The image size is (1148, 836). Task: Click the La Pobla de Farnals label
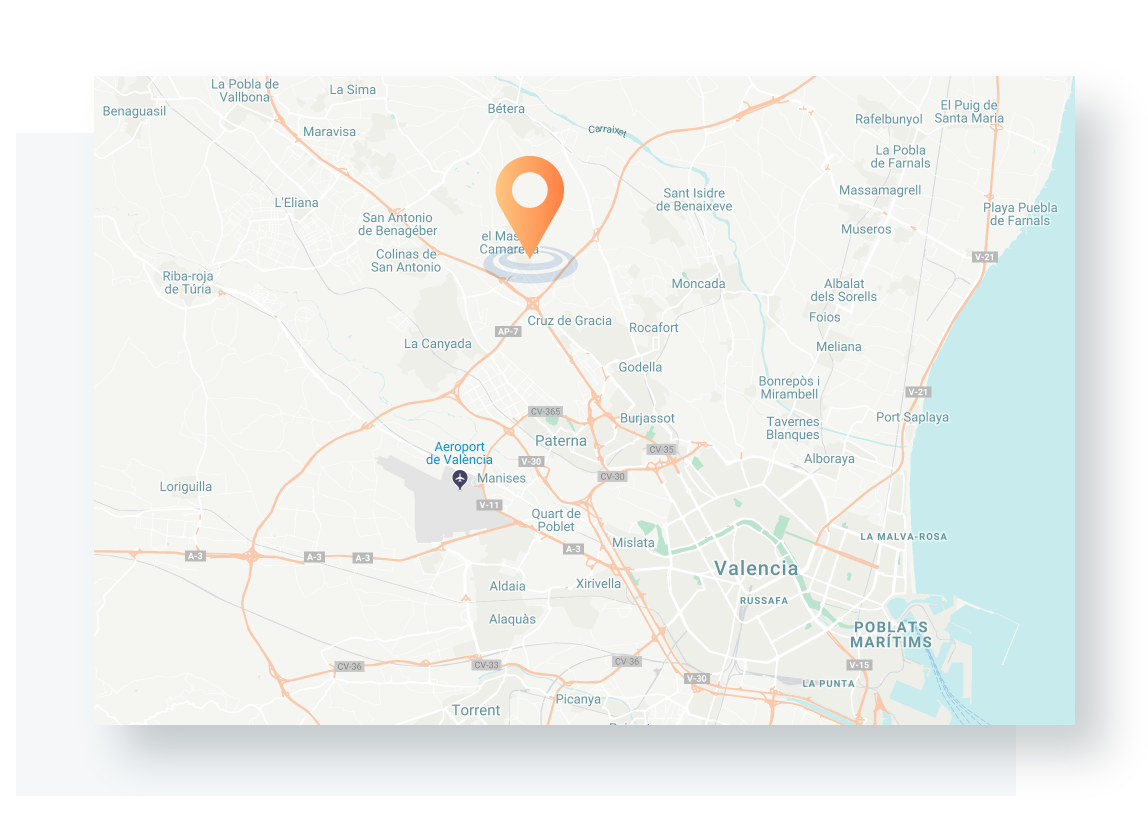(x=901, y=157)
